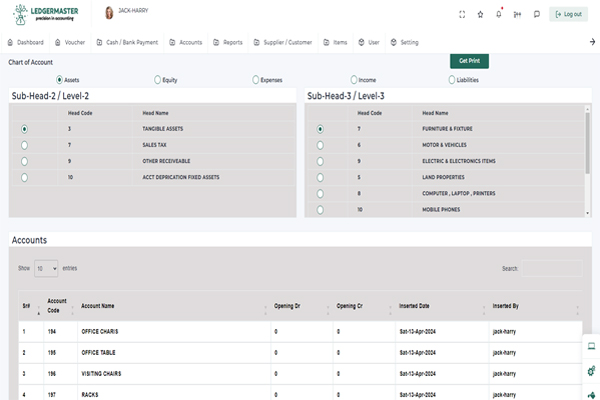
Task: Click the star favorites icon
Action: click(480, 15)
